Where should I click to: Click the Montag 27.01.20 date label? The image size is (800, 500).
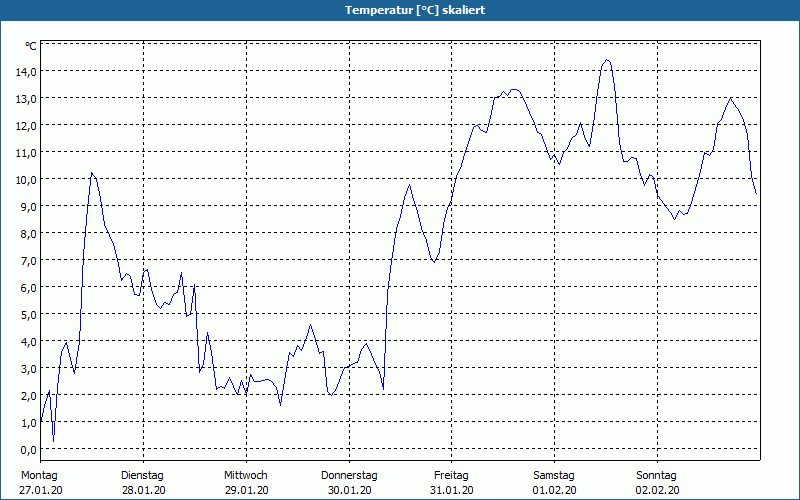point(40,483)
